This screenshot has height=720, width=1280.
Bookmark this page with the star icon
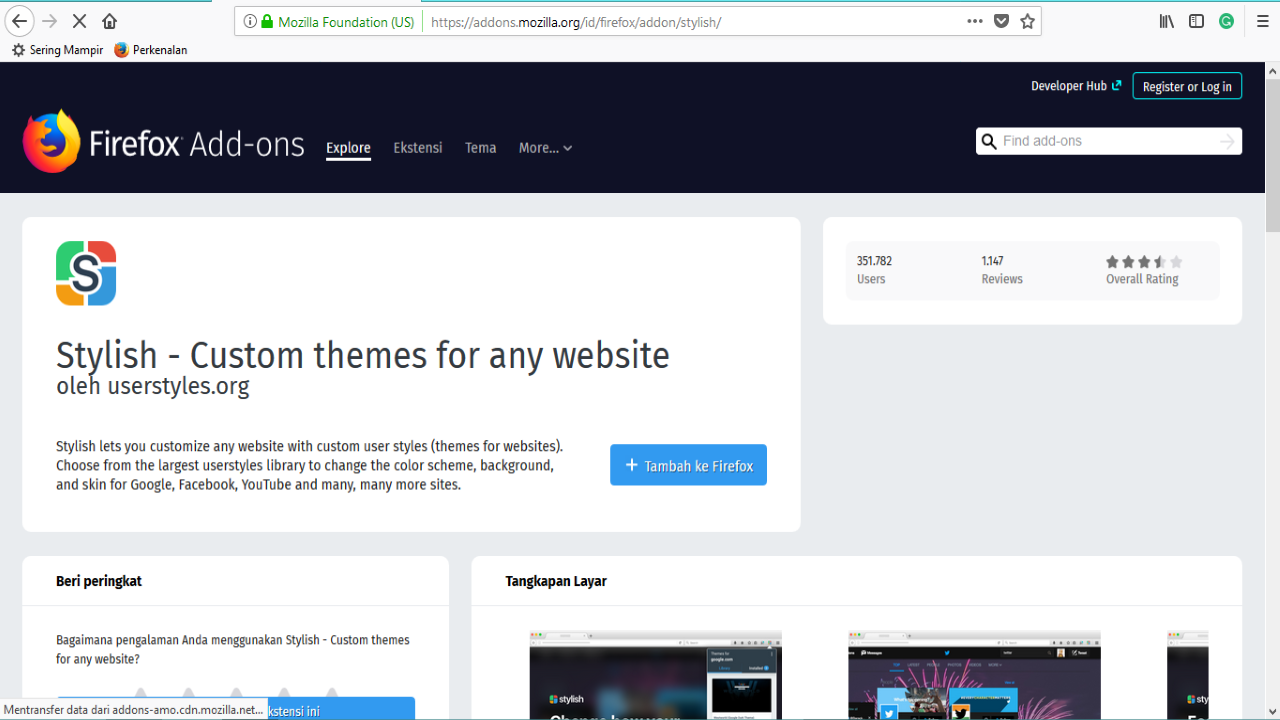tap(1027, 21)
